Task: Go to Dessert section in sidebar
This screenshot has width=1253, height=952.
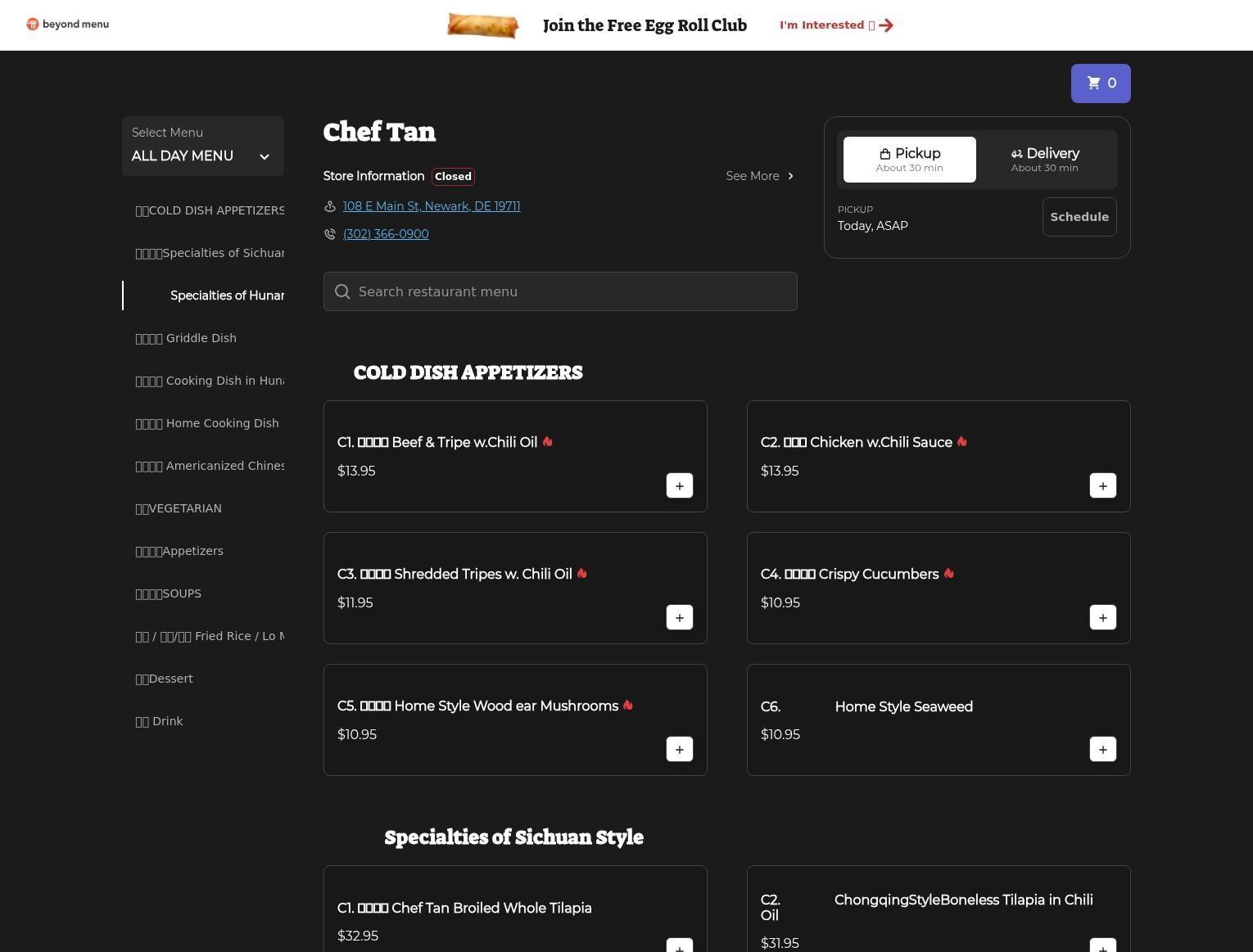Action: (x=165, y=679)
